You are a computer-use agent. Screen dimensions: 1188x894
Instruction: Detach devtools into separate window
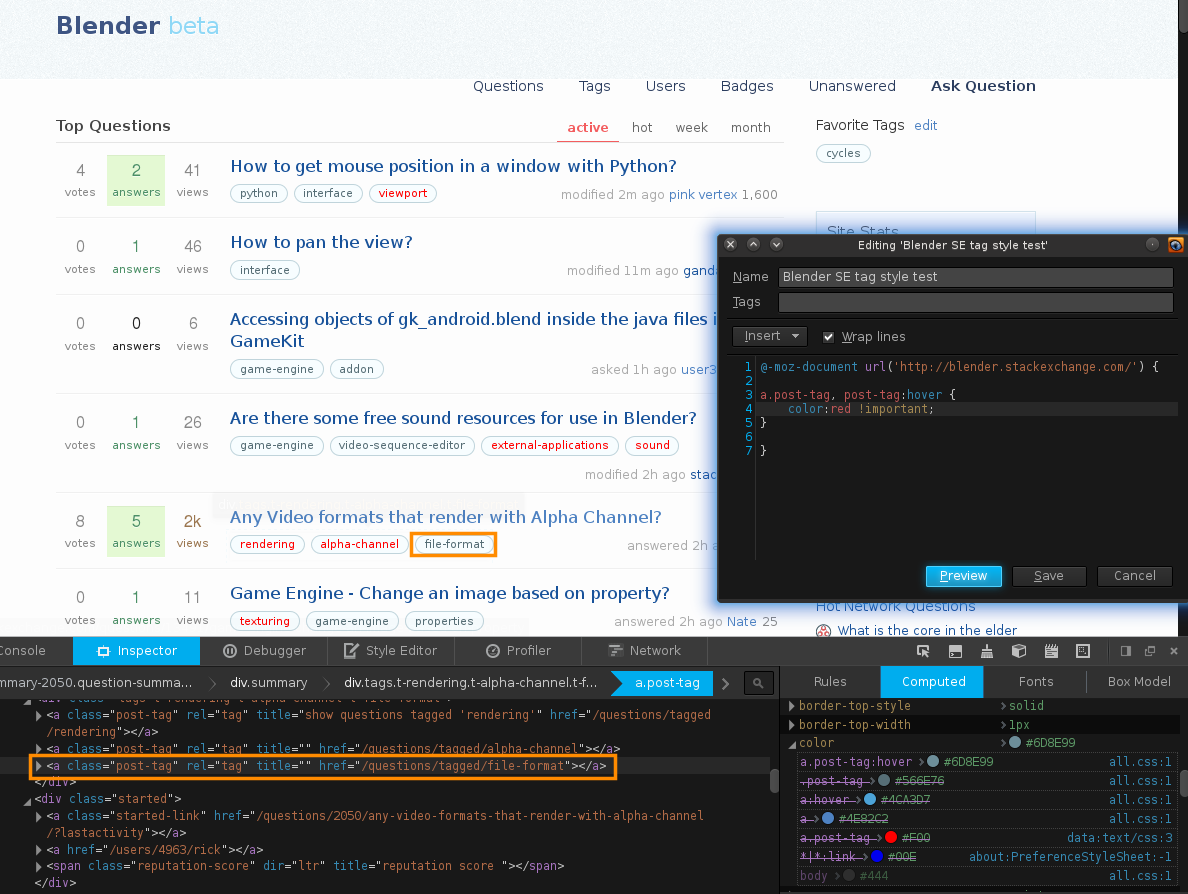point(1149,651)
